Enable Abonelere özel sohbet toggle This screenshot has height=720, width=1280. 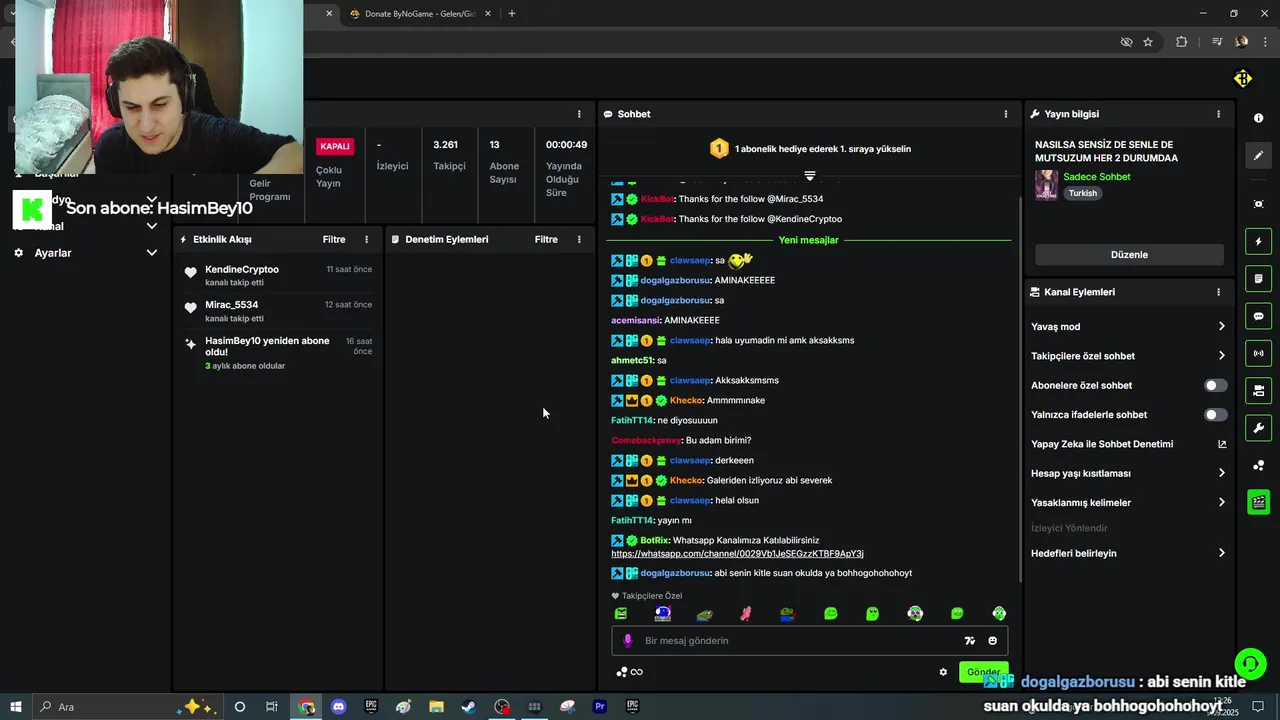[1215, 385]
